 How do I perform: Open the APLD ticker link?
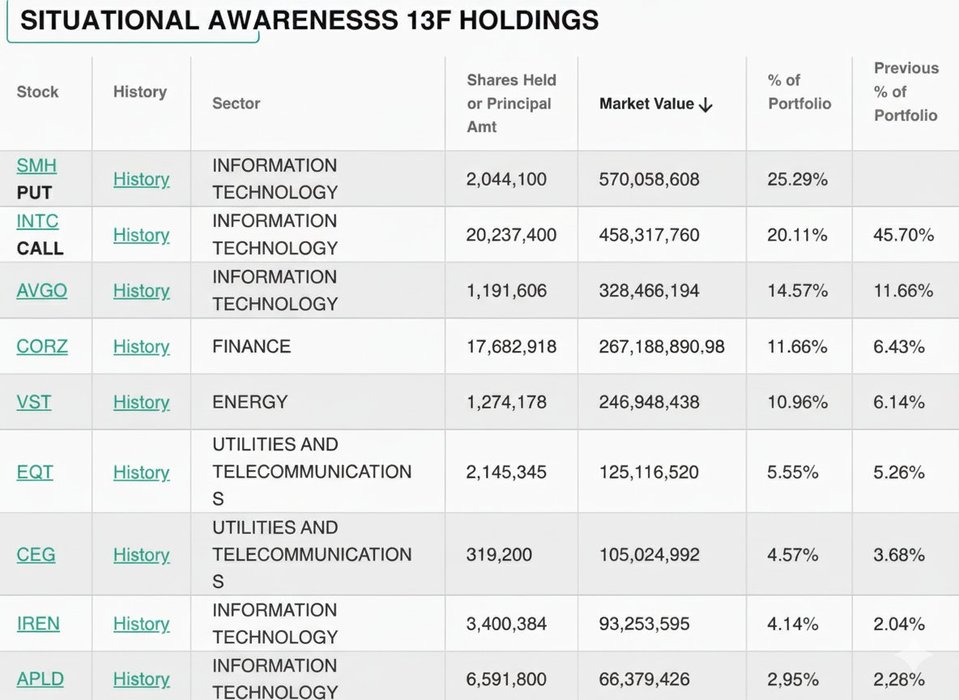click(x=40, y=679)
